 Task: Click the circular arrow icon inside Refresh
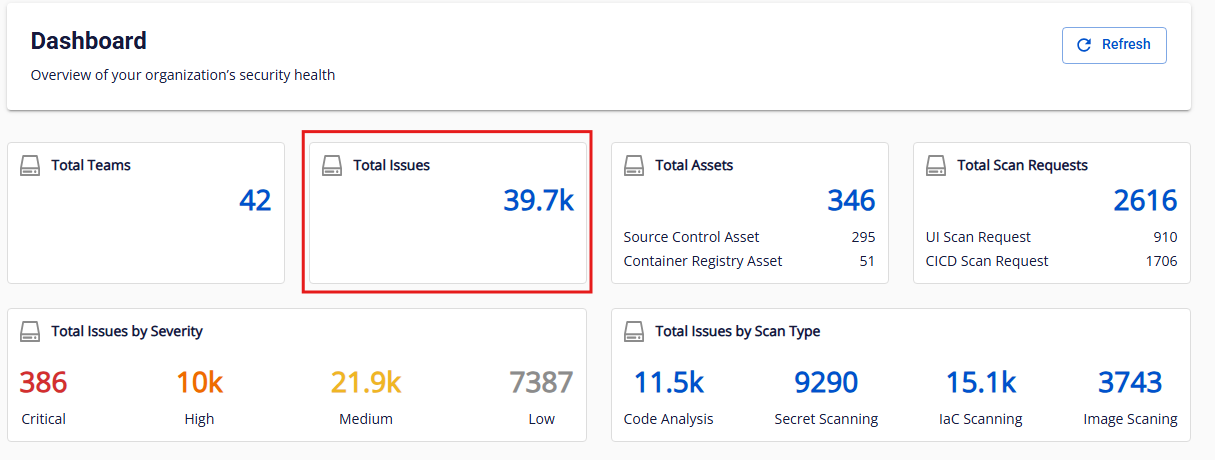point(1083,45)
